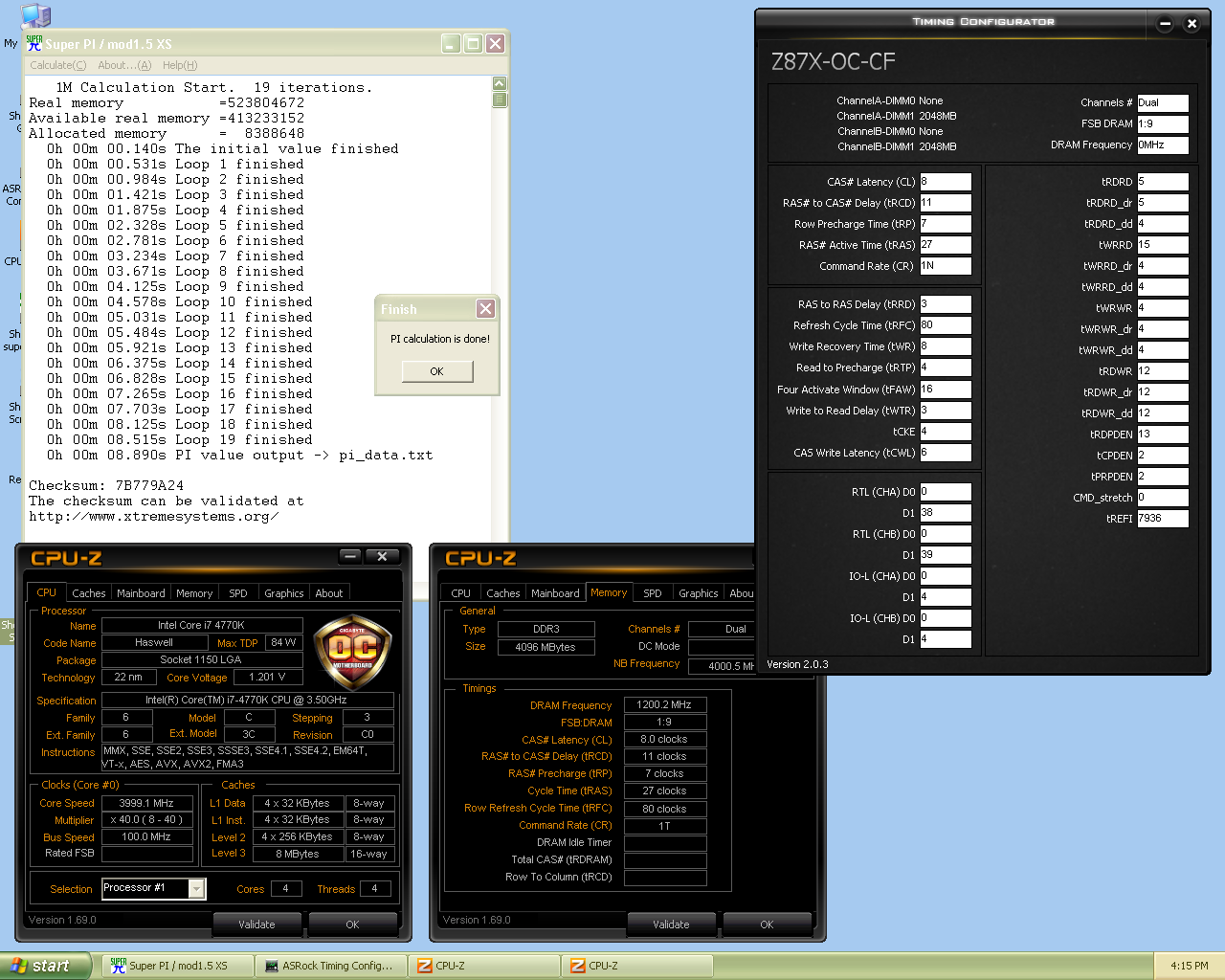The width and height of the screenshot is (1225, 980).
Task: Click Row Precharge Time (tRP) field
Action: coord(946,224)
